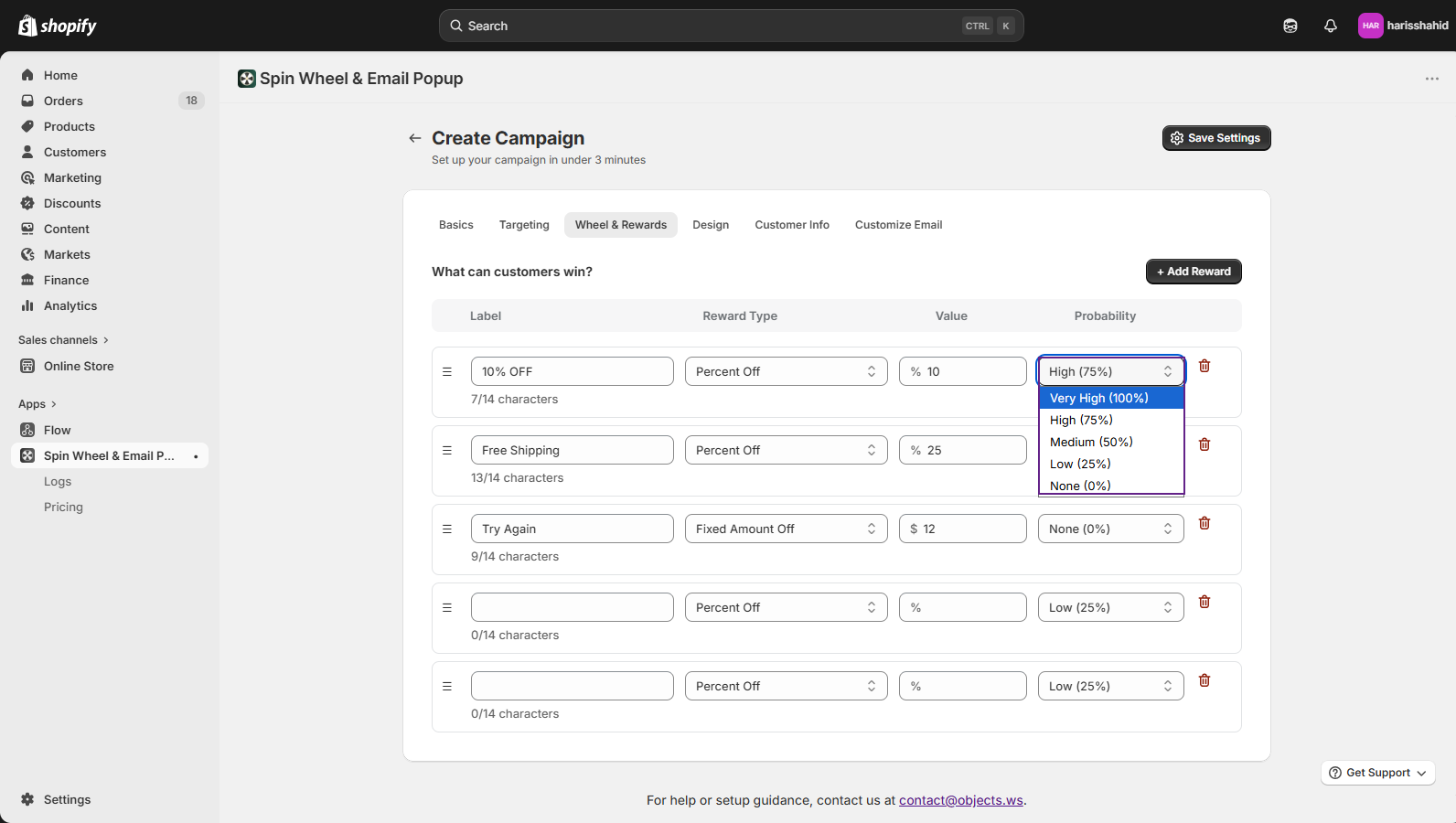The image size is (1456, 823).
Task: Click the Online Store icon
Action: tap(27, 366)
